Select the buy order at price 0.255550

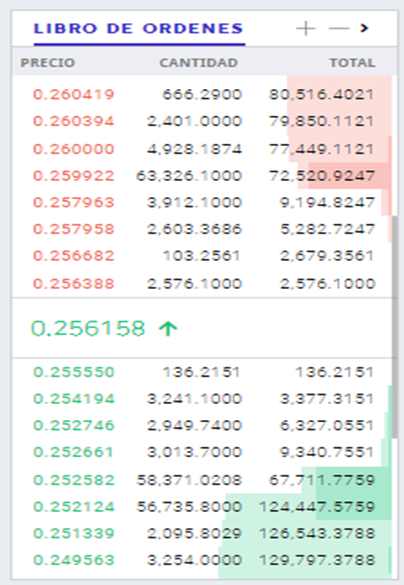[202, 372]
